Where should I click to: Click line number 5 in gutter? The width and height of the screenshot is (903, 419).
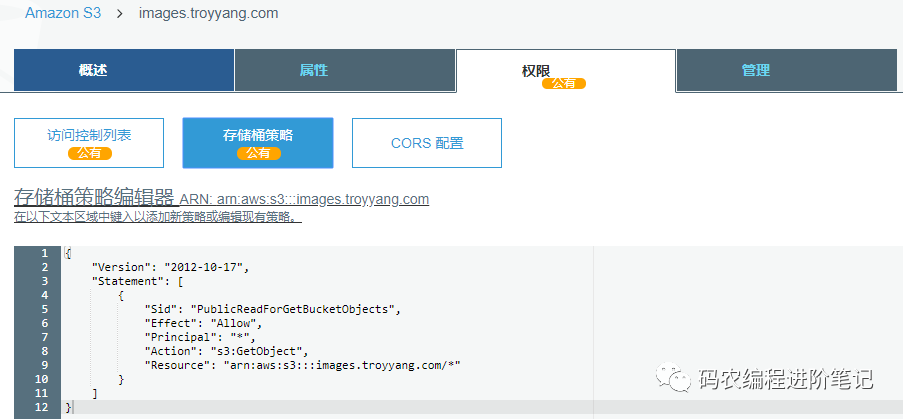[45, 309]
